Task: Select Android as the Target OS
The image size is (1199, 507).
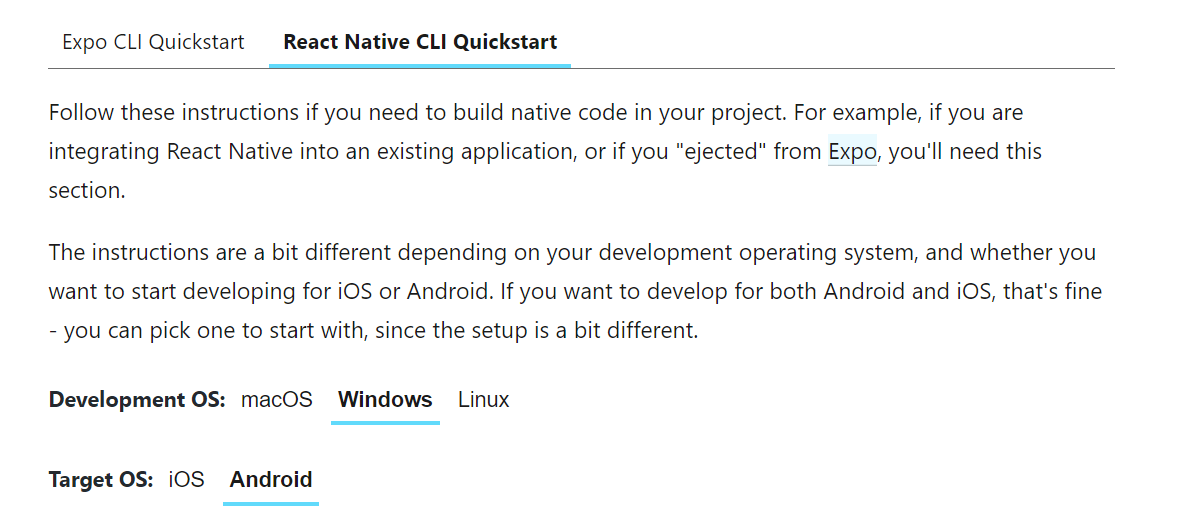Action: (271, 480)
